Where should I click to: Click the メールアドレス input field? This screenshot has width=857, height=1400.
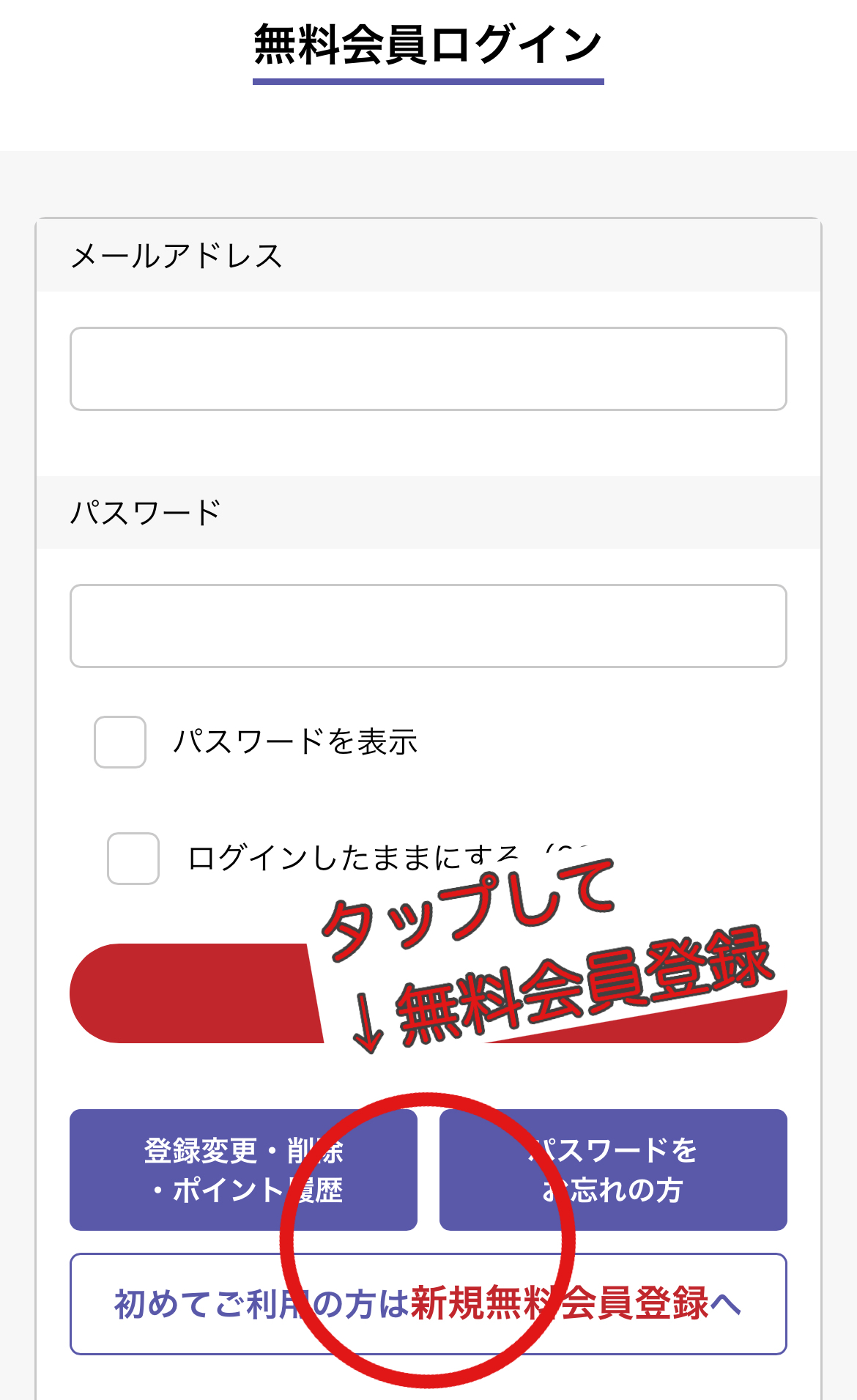coord(428,368)
